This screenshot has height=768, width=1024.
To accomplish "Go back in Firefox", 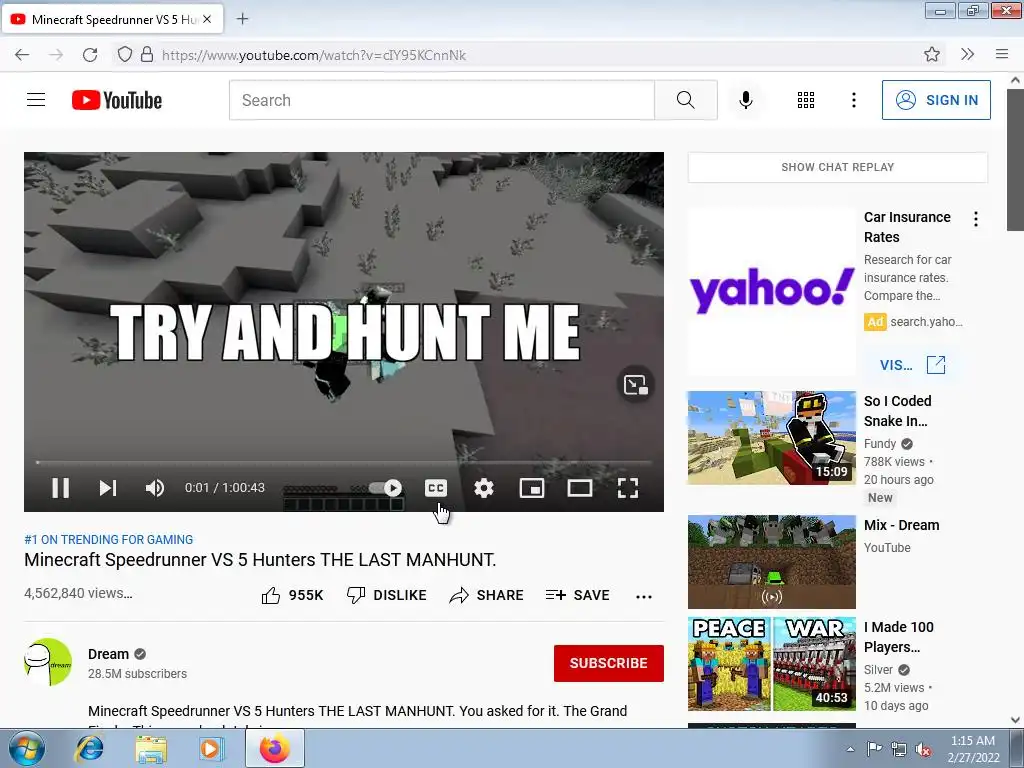I will click(x=22, y=55).
